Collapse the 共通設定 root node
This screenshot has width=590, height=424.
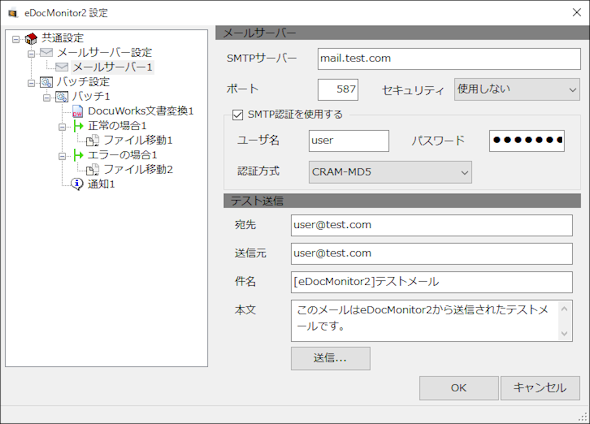16,39
